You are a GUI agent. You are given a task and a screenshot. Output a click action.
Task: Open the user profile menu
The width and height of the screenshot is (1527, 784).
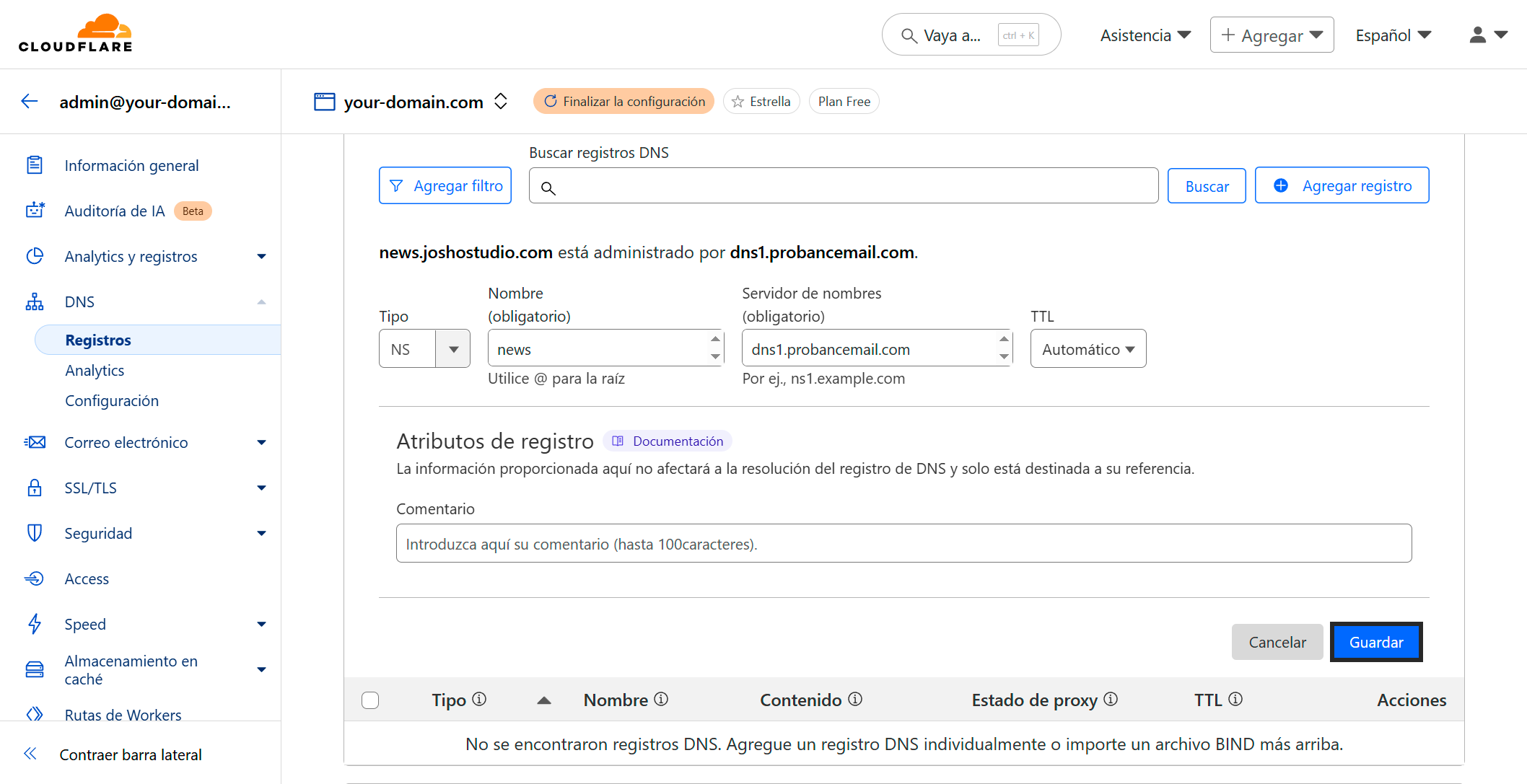coord(1488,35)
